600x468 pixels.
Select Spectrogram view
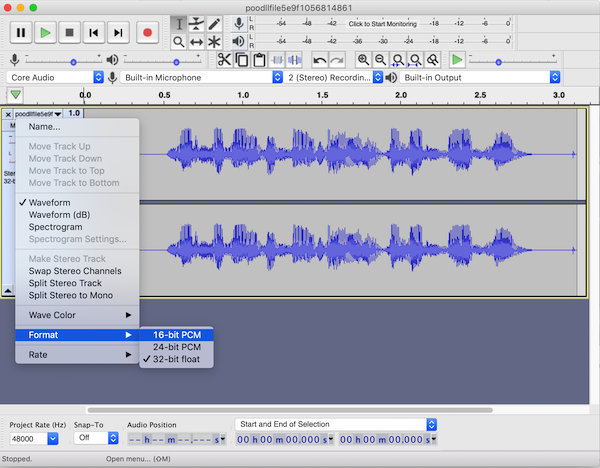77,227
